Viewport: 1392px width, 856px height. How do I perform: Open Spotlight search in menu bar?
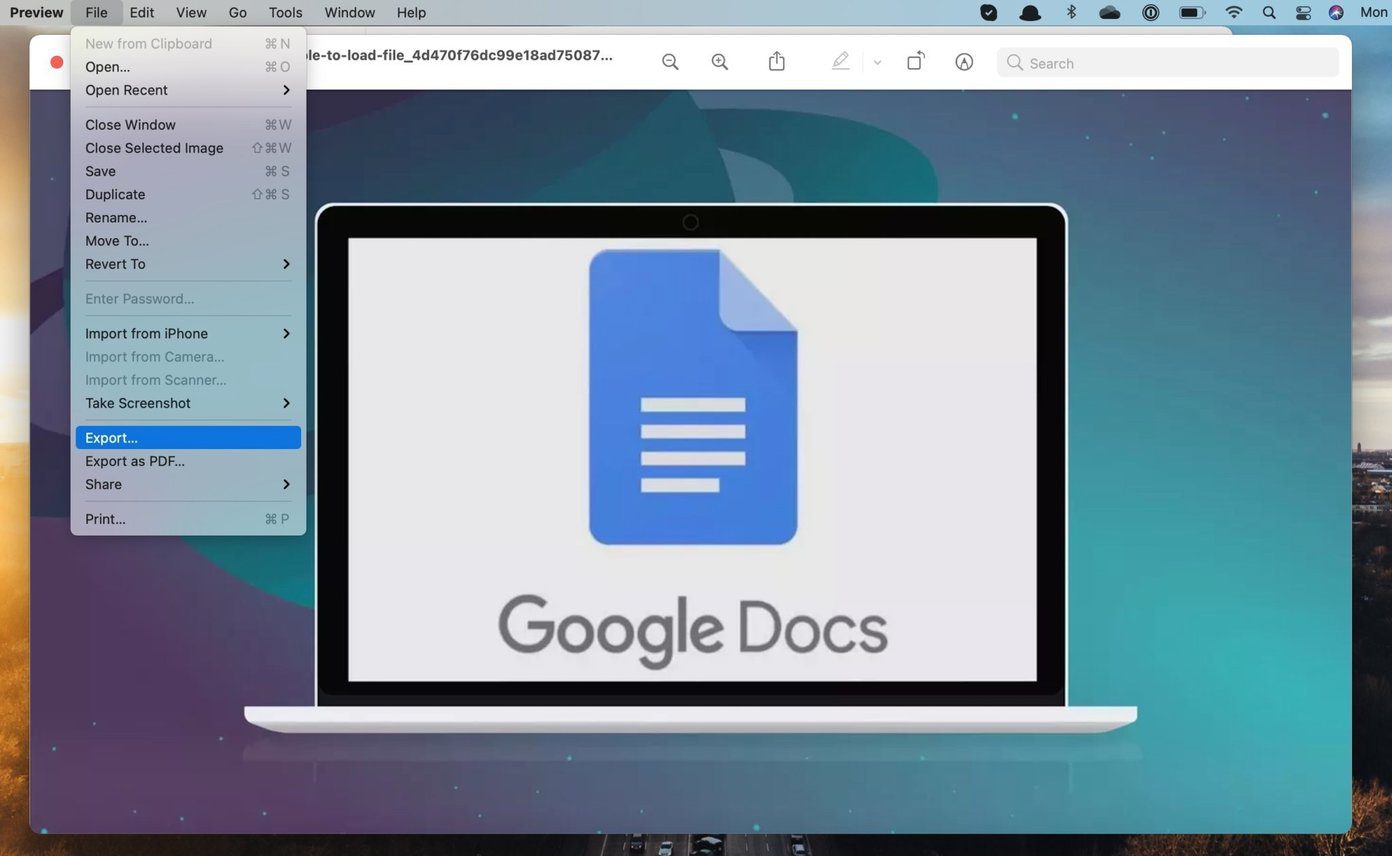(x=1269, y=13)
